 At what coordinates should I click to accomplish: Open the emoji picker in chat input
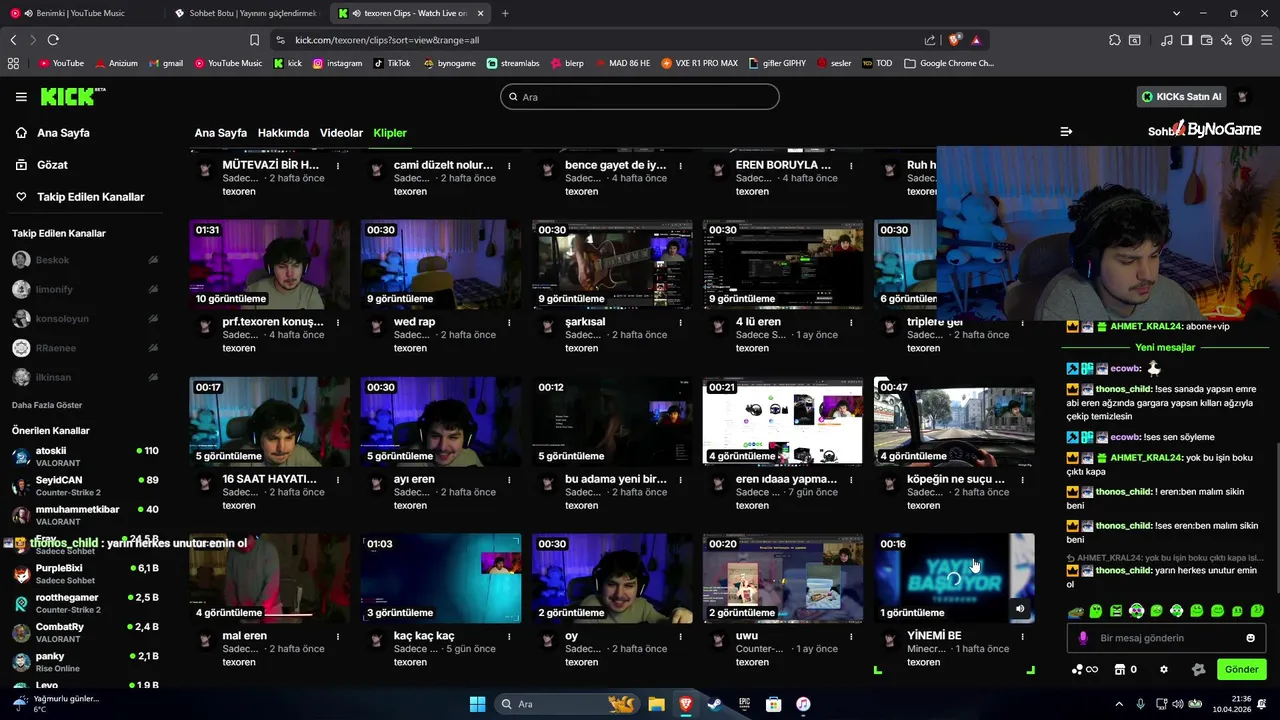(1250, 638)
